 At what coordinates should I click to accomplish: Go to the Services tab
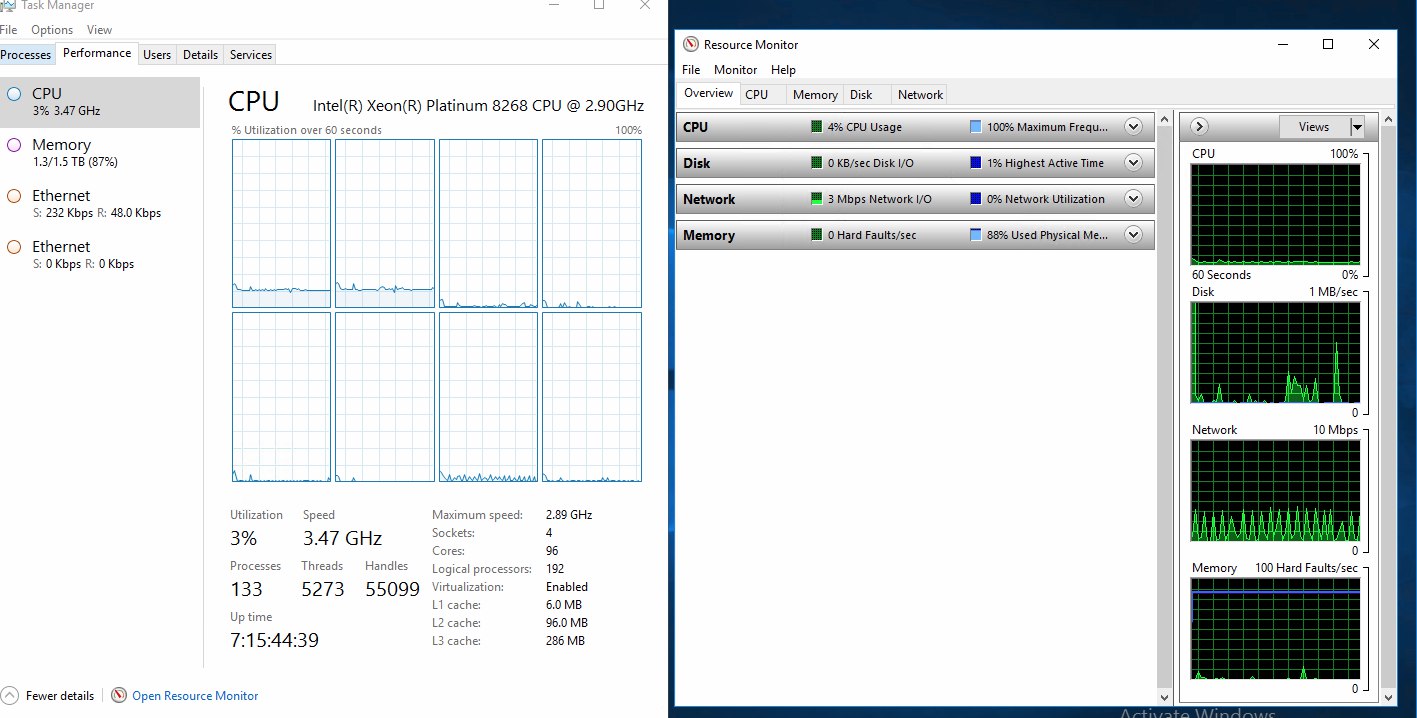pos(250,55)
